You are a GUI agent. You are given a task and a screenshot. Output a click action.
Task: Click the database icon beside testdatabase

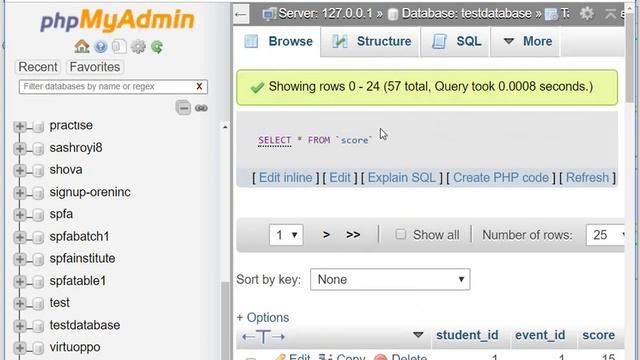coord(38,326)
